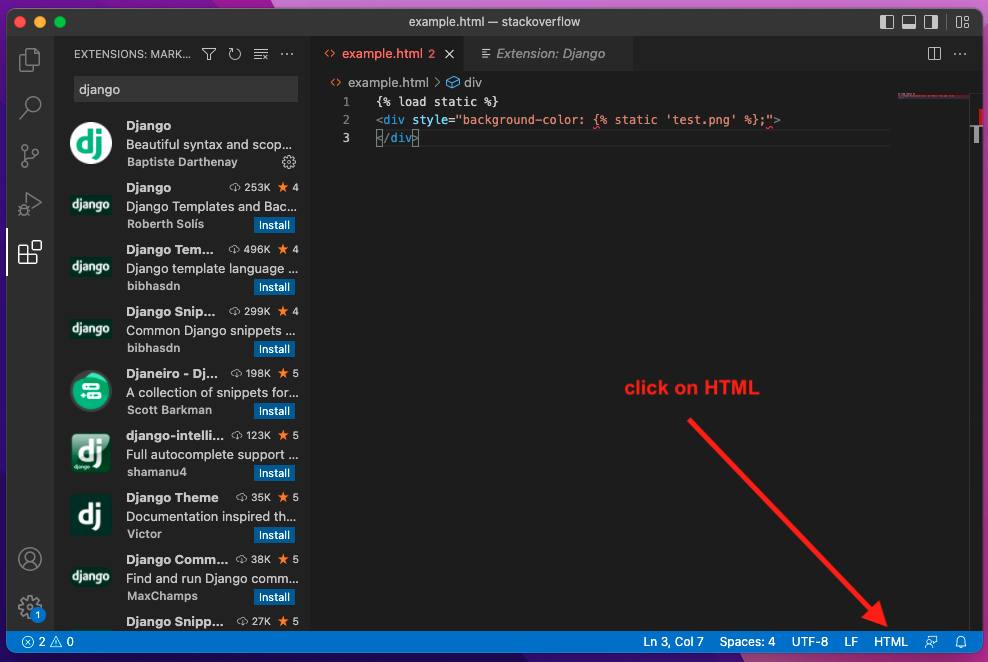Select the Django Commands extension name
The width and height of the screenshot is (988, 662).
pyautogui.click(x=177, y=559)
